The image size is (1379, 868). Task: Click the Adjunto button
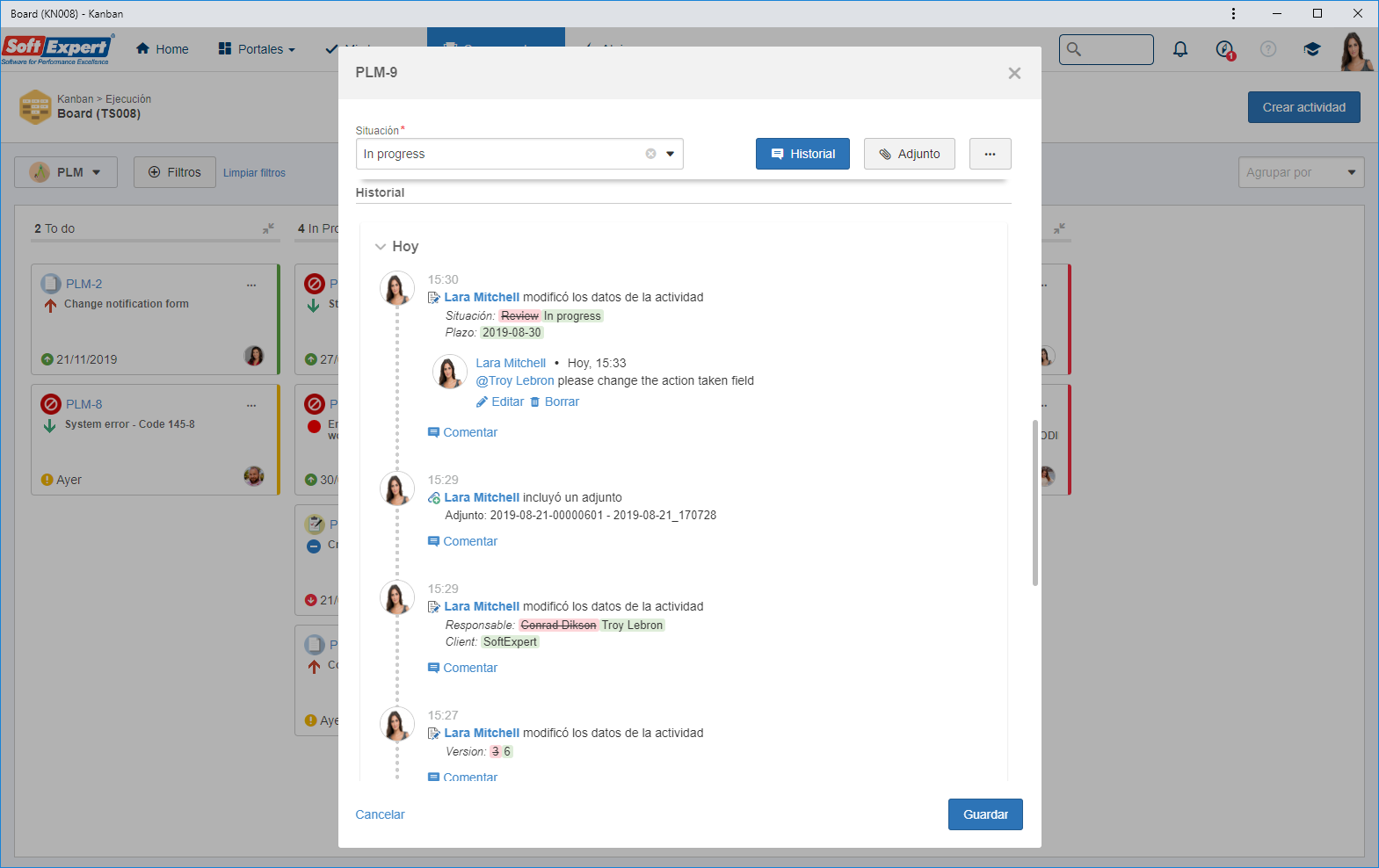(909, 154)
